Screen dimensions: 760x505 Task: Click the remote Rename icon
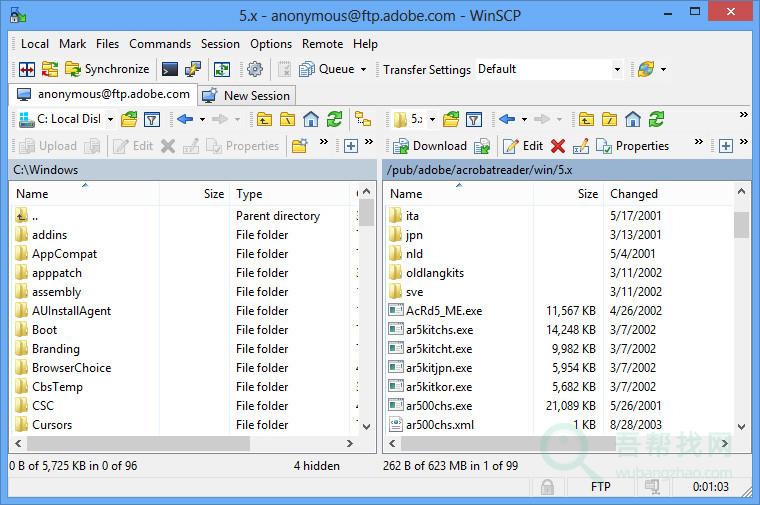(581, 146)
